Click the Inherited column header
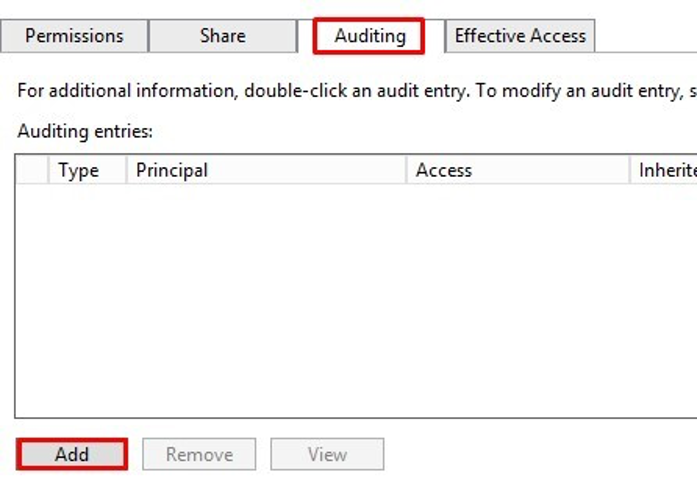 [x=664, y=170]
